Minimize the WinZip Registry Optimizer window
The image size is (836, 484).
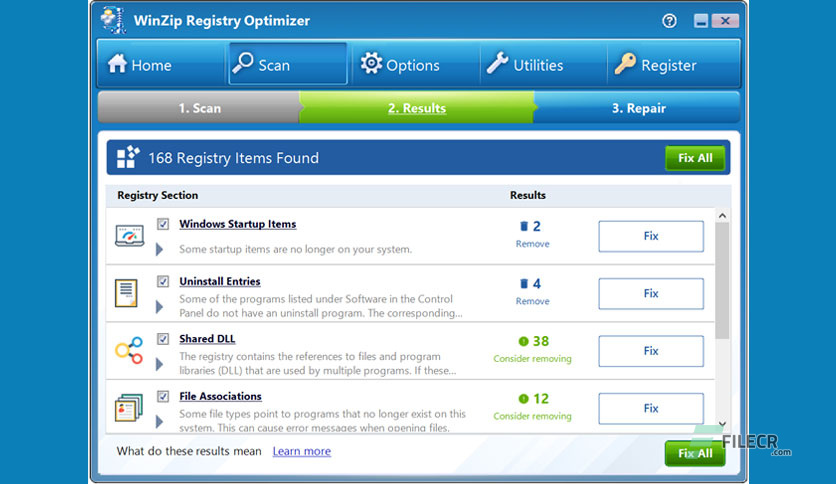coord(701,21)
